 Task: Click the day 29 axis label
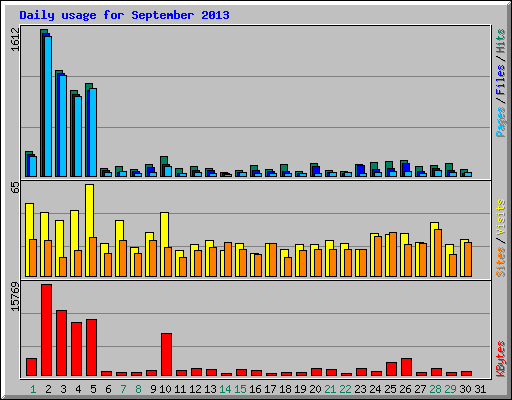[x=450, y=389]
